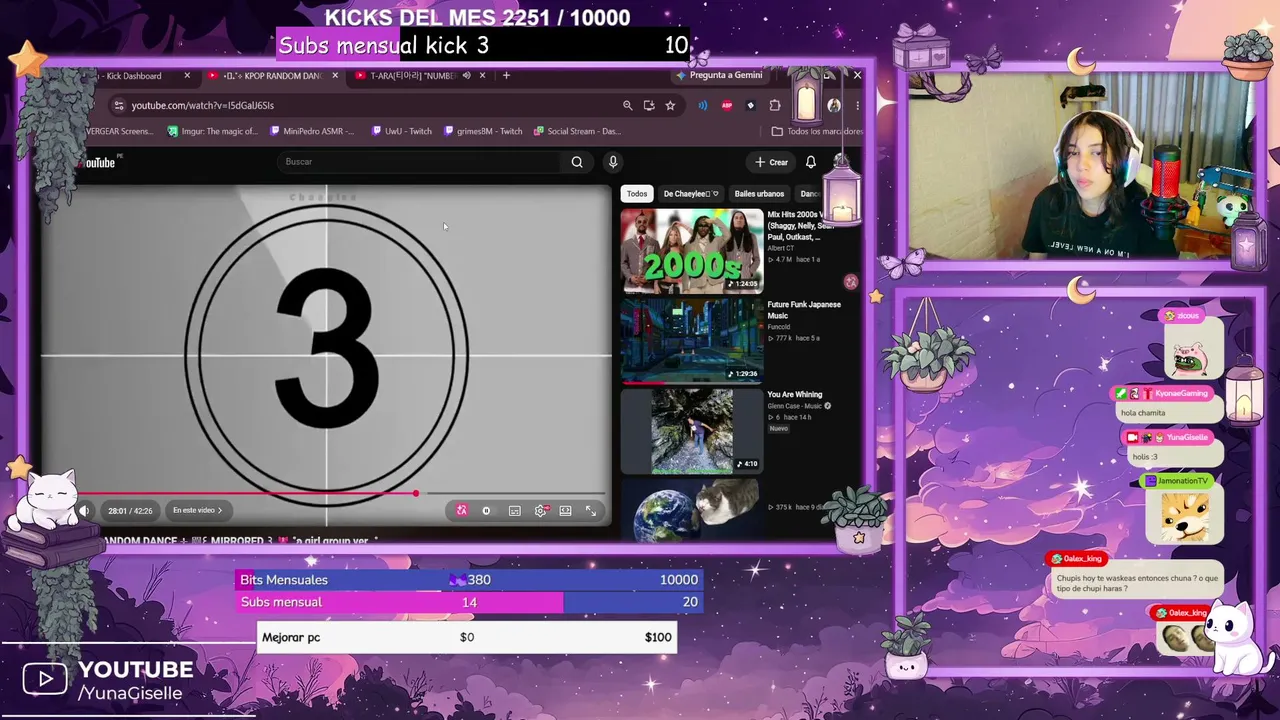Open YouTube notifications bell

[x=811, y=162]
